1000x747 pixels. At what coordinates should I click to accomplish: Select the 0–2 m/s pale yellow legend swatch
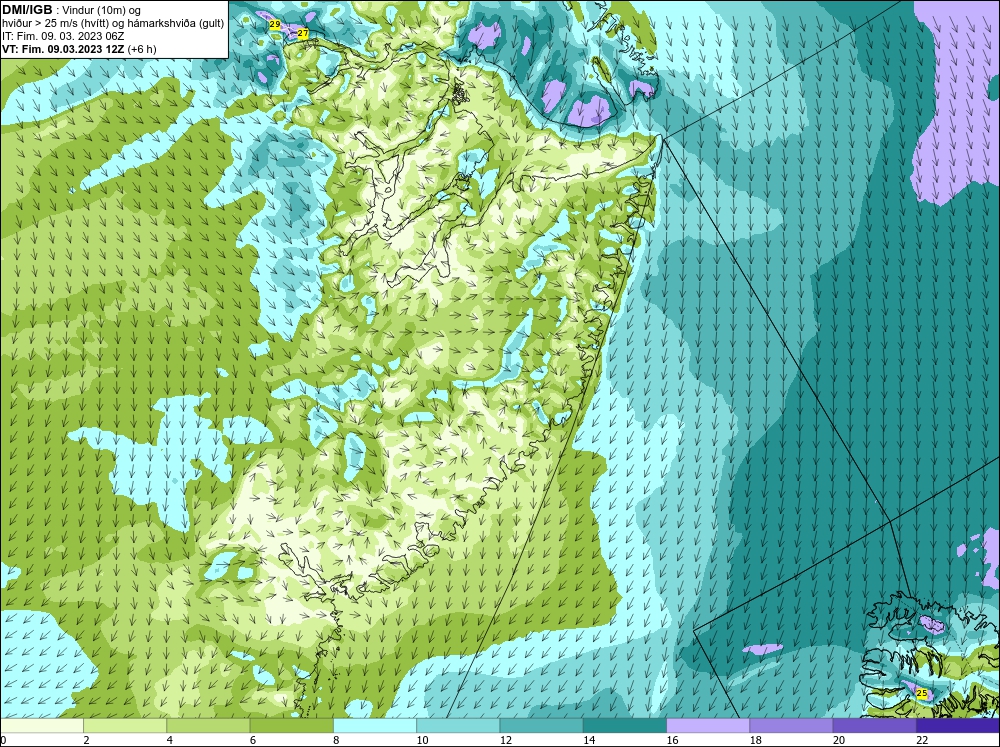[41, 726]
